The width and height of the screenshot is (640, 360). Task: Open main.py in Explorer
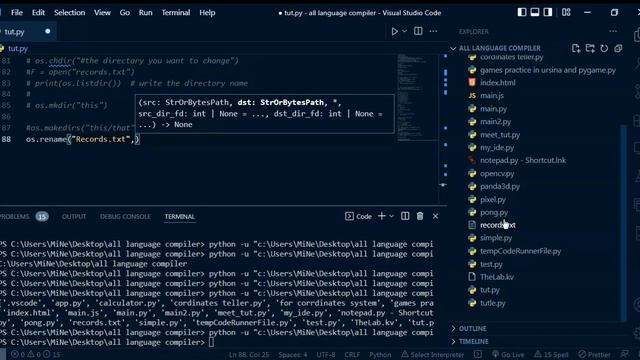(x=493, y=109)
